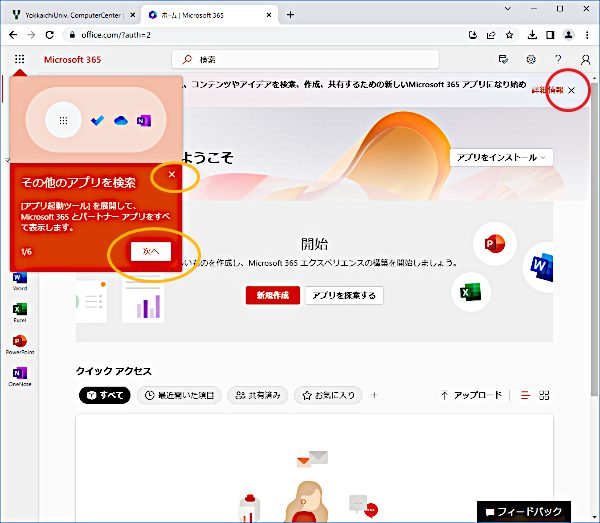The height and width of the screenshot is (523, 600).
Task: Open Excel from the left sidebar
Action: [x=20, y=313]
